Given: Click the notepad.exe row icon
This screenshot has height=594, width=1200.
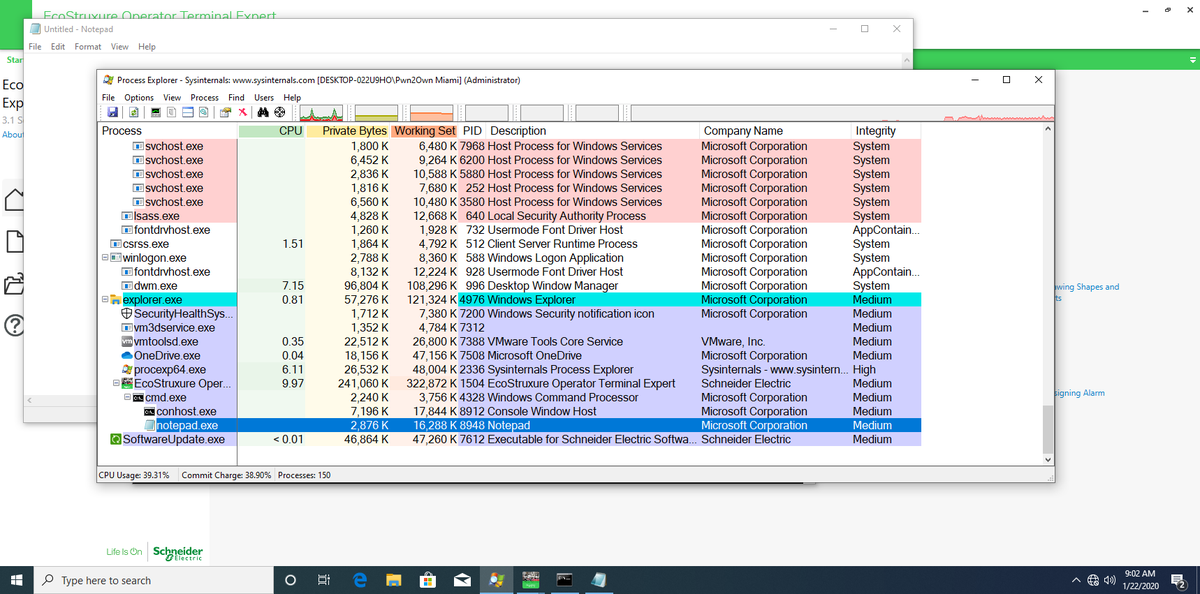Looking at the screenshot, I should [149, 426].
